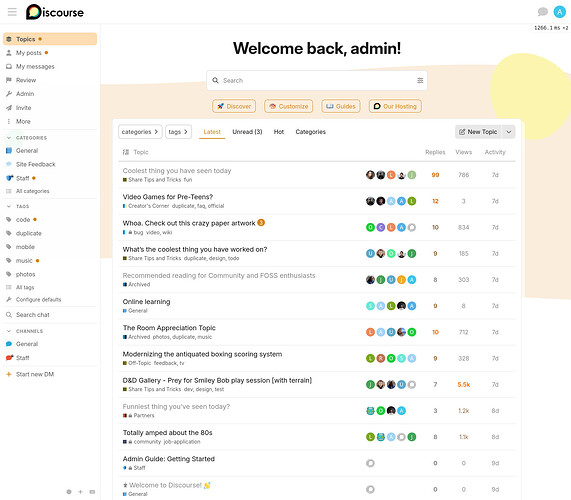Click the Guides button
The height and width of the screenshot is (500, 571).
(x=340, y=106)
